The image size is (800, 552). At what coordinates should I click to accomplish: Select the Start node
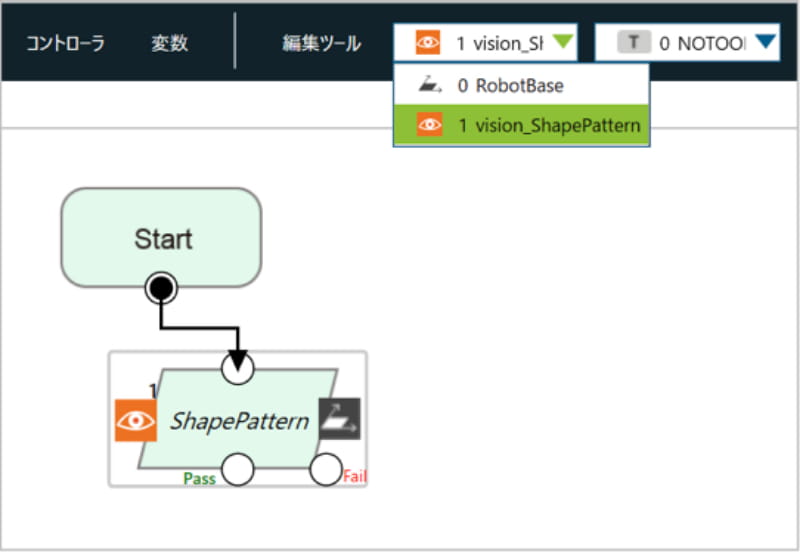click(x=161, y=238)
